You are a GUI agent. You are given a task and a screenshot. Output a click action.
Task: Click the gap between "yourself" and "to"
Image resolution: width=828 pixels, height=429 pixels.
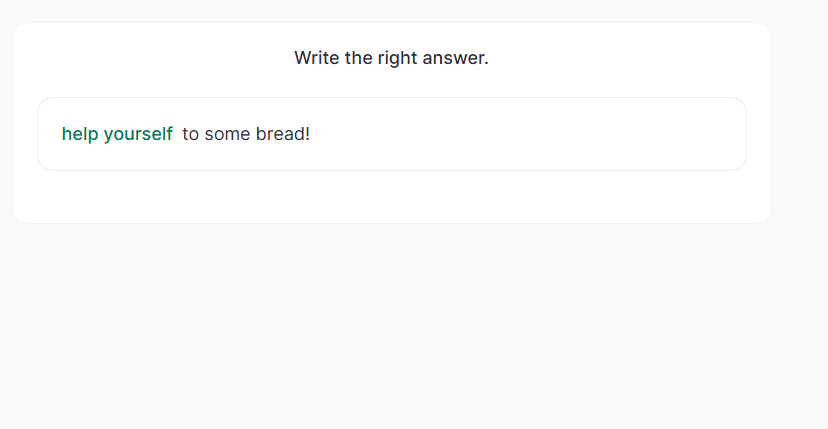point(178,134)
